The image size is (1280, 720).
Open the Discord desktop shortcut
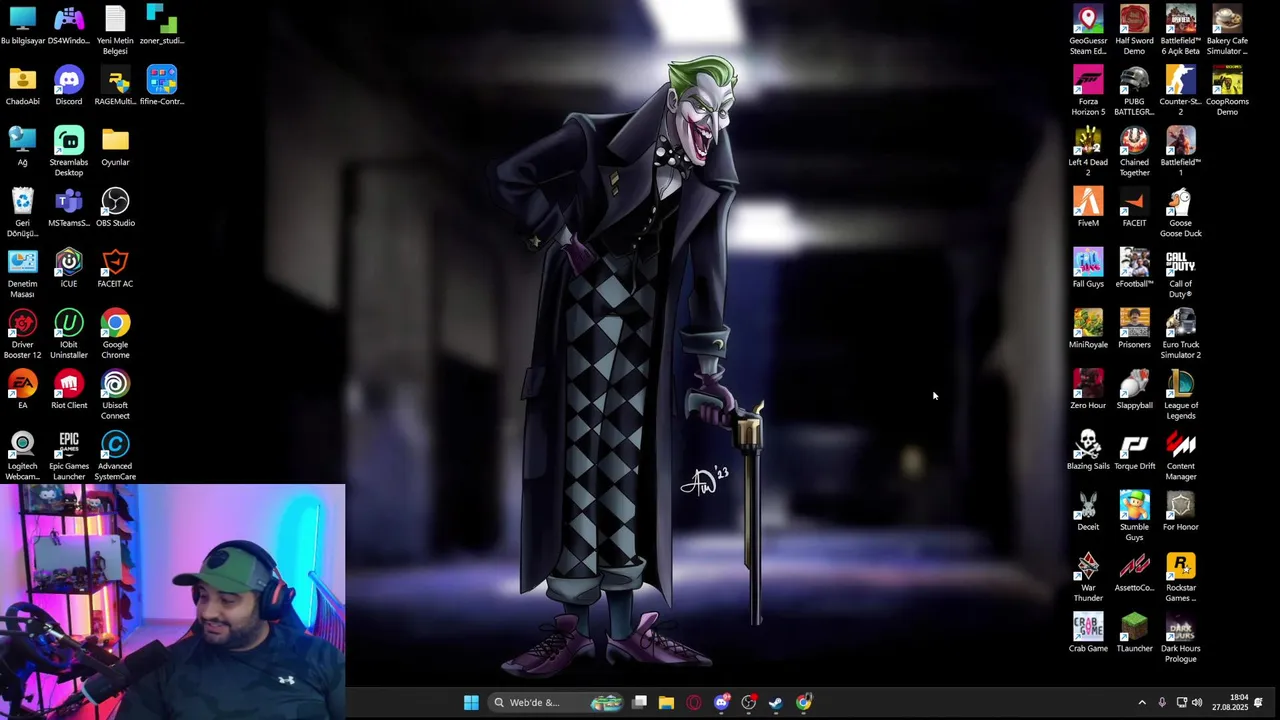coord(69,85)
